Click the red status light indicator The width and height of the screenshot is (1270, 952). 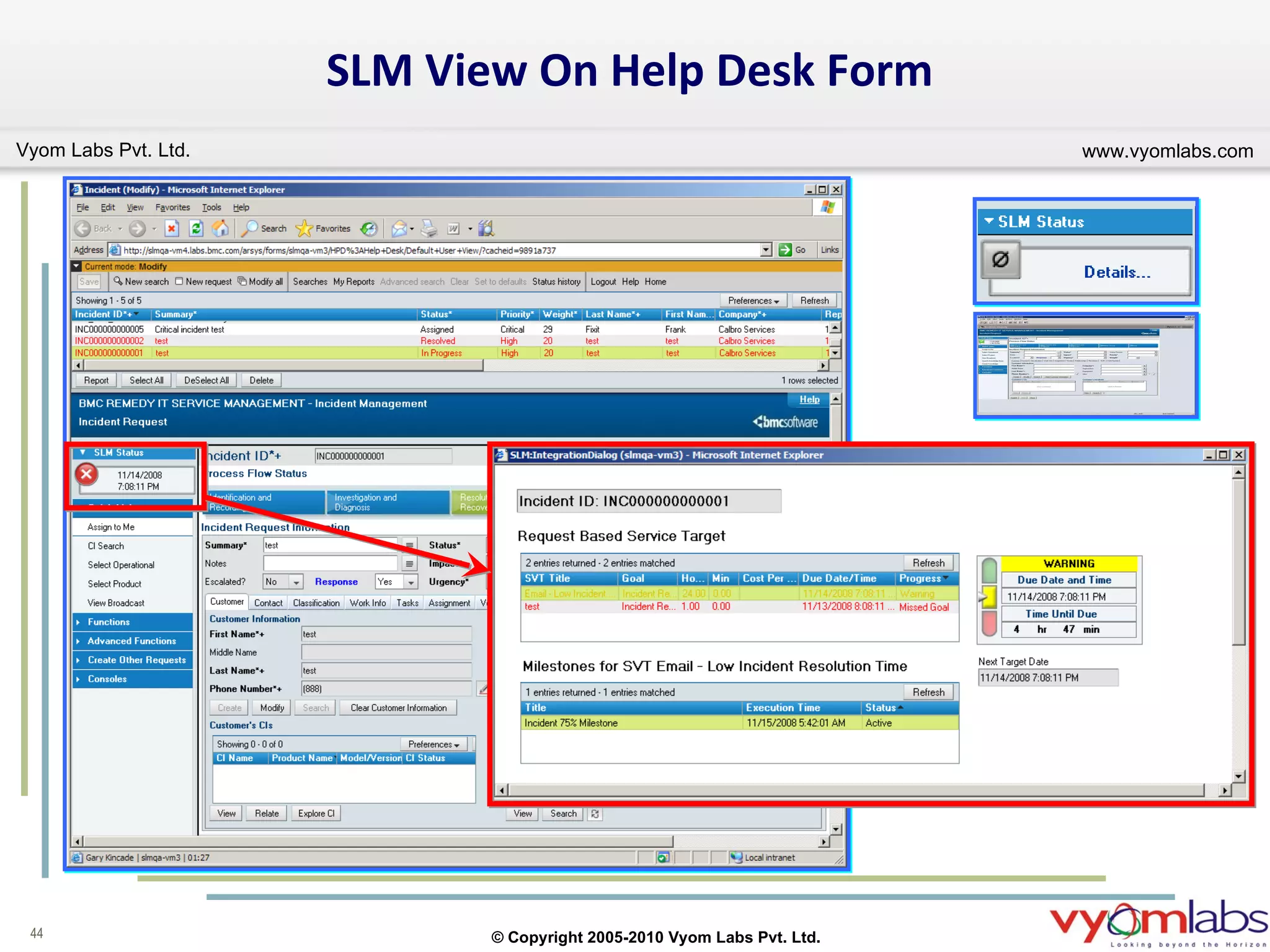(990, 623)
